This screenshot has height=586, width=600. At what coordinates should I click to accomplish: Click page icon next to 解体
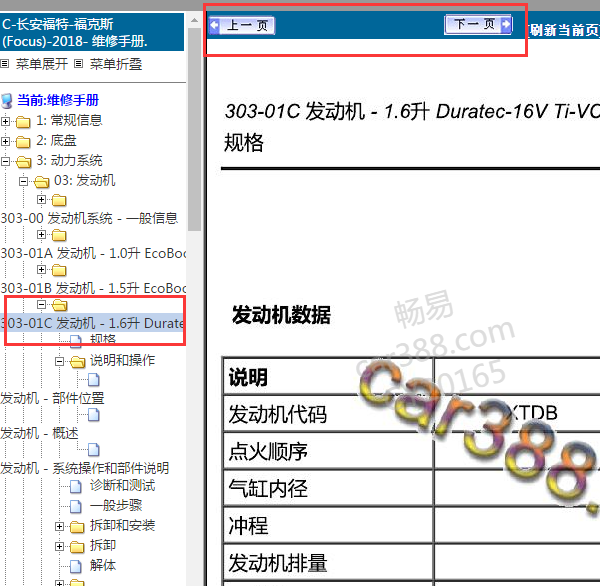pyautogui.click(x=76, y=566)
